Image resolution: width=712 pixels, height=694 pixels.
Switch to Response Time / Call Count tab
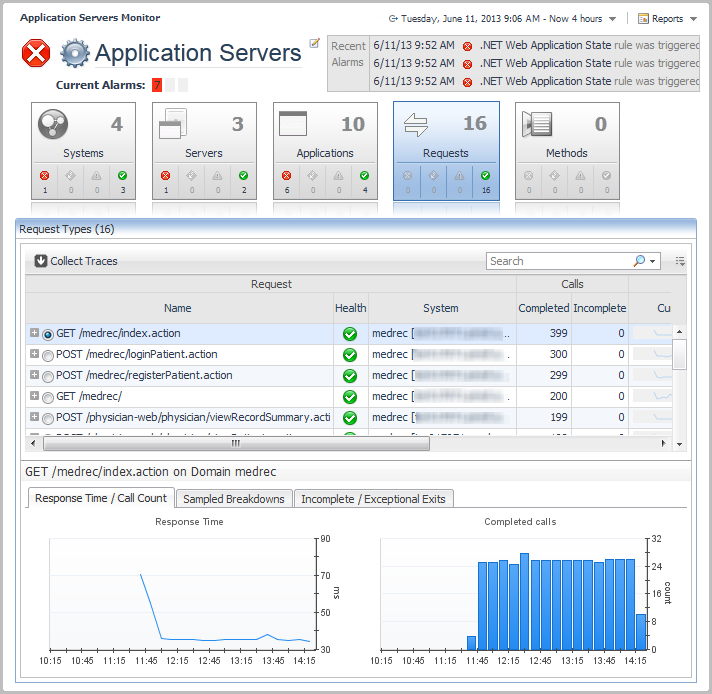(x=101, y=498)
